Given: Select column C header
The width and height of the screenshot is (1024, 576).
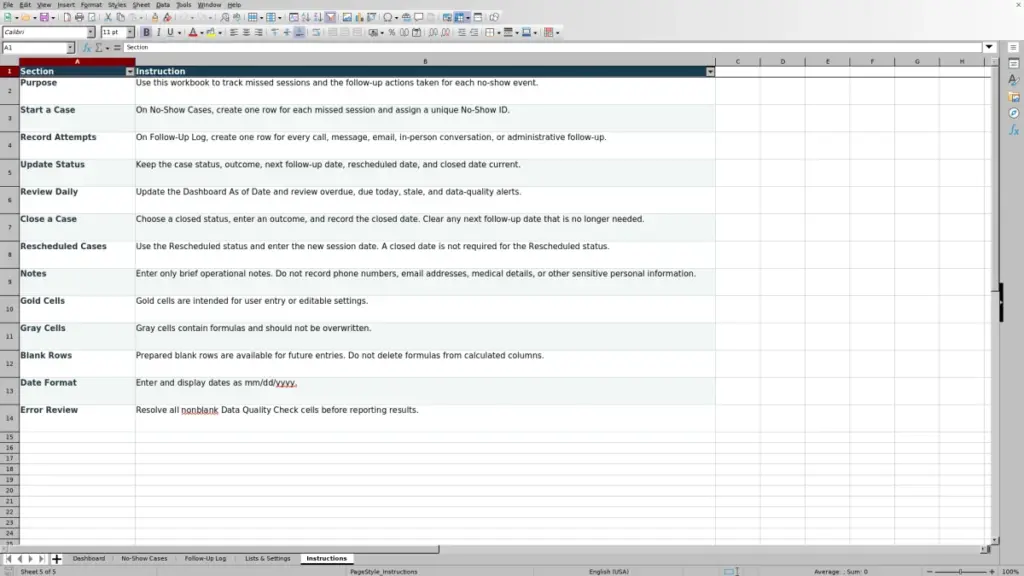Looking at the screenshot, I should (x=738, y=61).
